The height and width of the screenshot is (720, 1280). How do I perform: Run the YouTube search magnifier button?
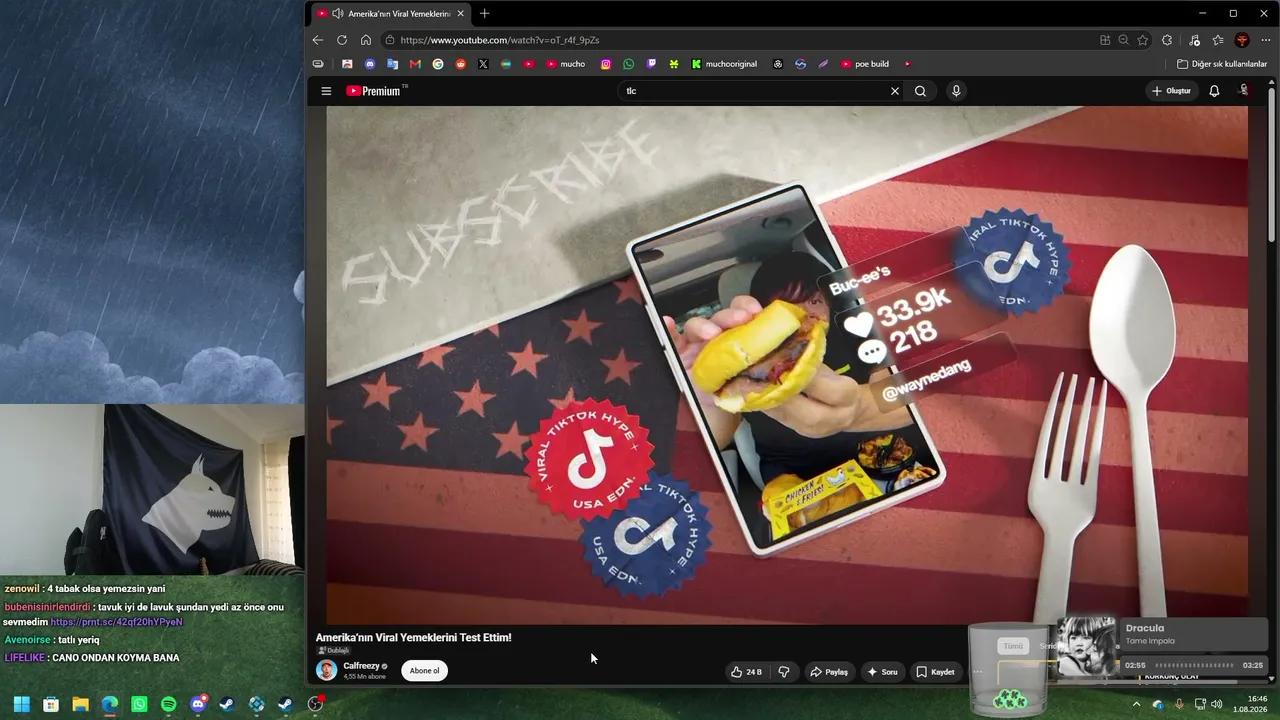click(920, 91)
